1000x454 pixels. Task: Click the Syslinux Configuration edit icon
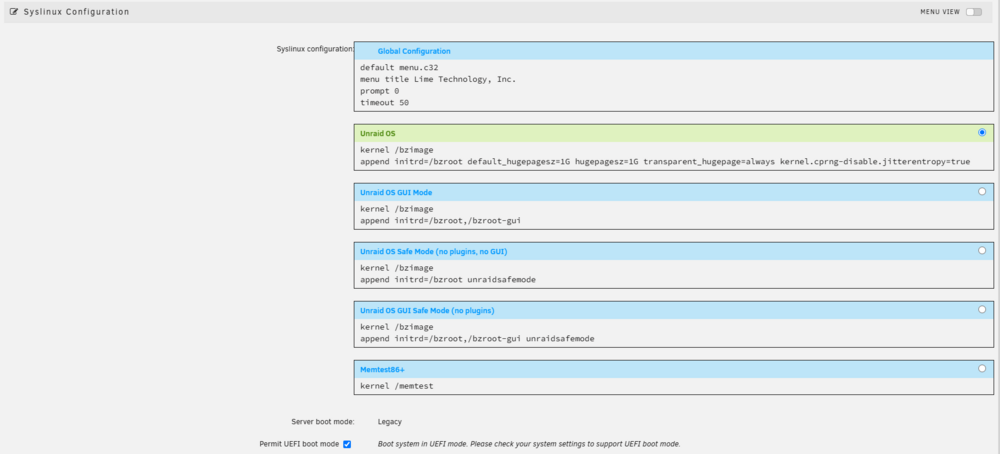[14, 11]
